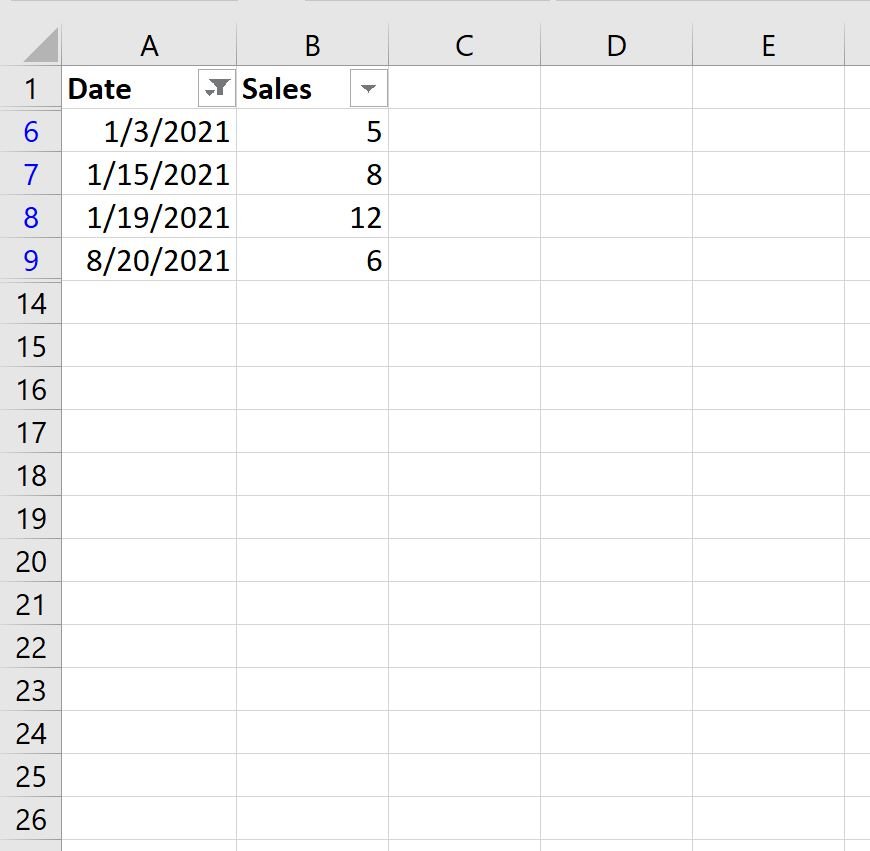The height and width of the screenshot is (851, 870).
Task: Select column D header
Action: 616,45
